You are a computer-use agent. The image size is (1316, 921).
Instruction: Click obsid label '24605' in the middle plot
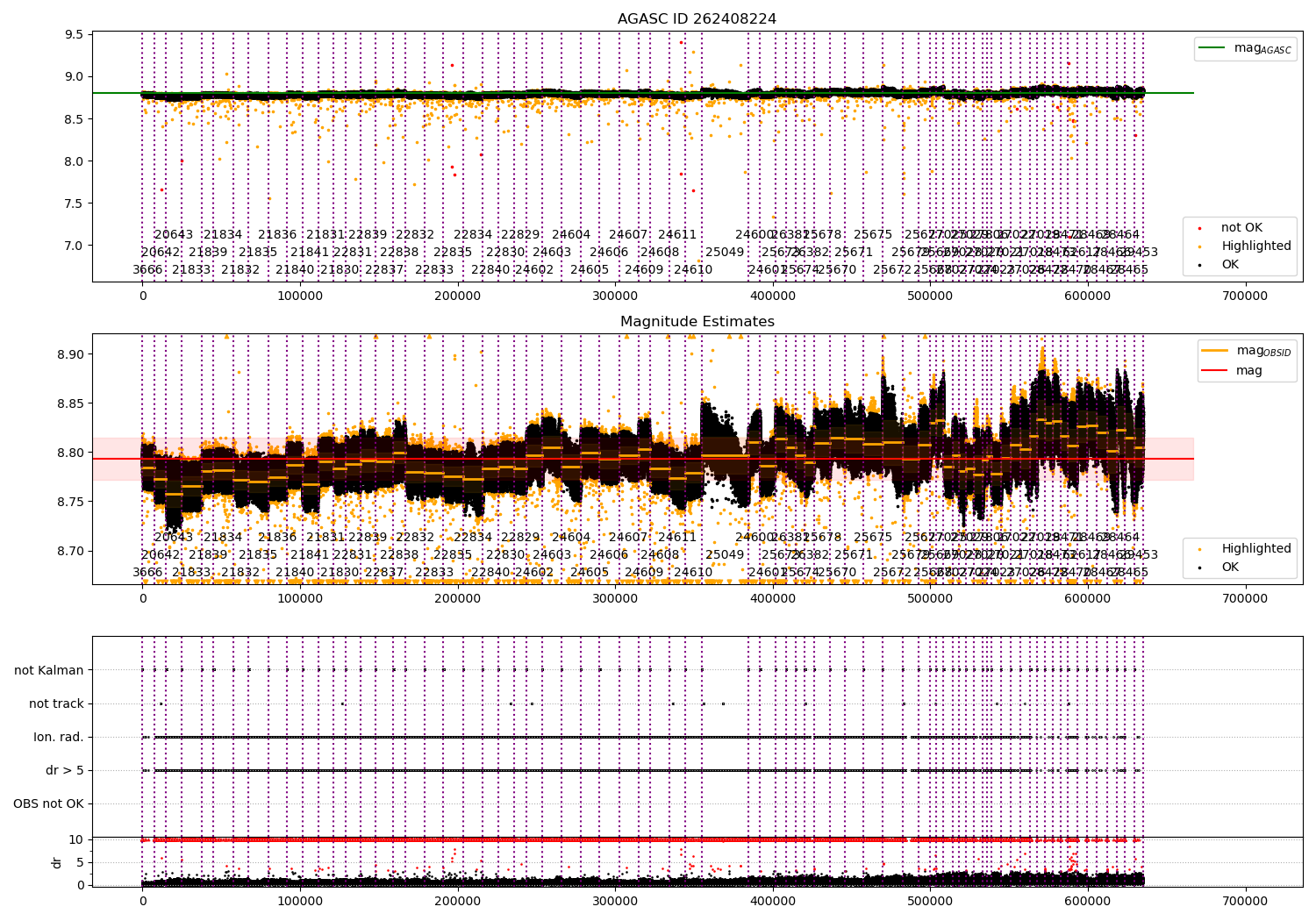590,573
